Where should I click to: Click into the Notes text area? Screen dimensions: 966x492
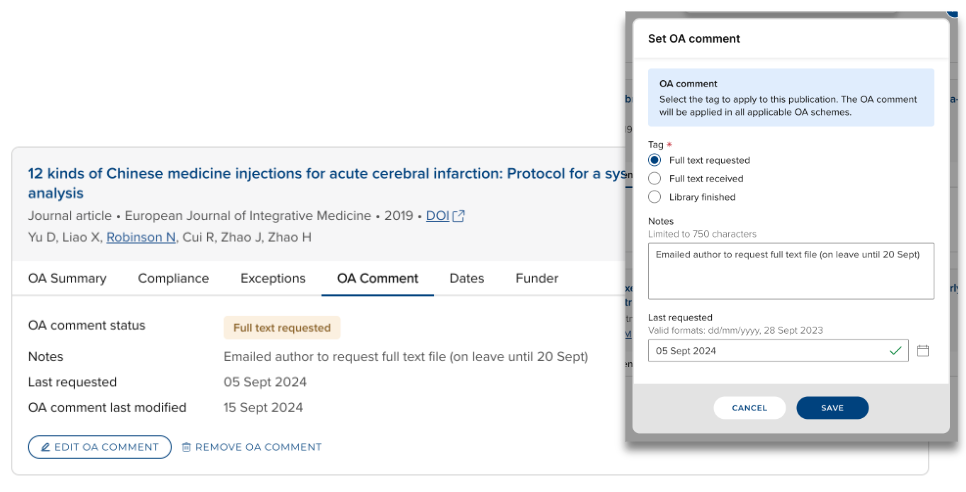(790, 271)
